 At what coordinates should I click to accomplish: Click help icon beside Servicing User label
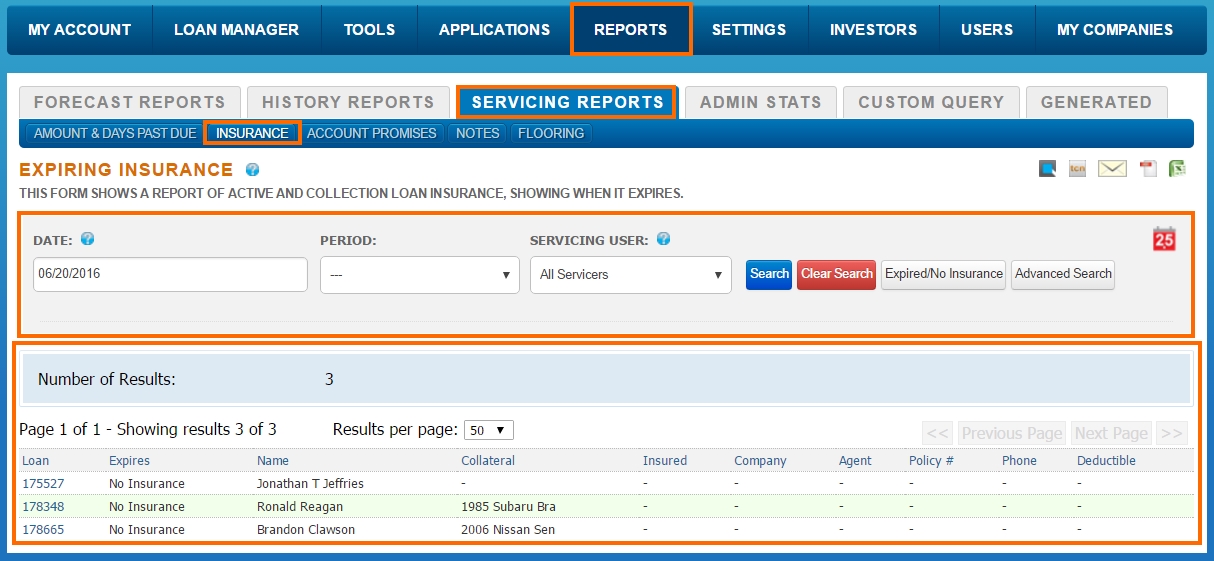[x=663, y=239]
